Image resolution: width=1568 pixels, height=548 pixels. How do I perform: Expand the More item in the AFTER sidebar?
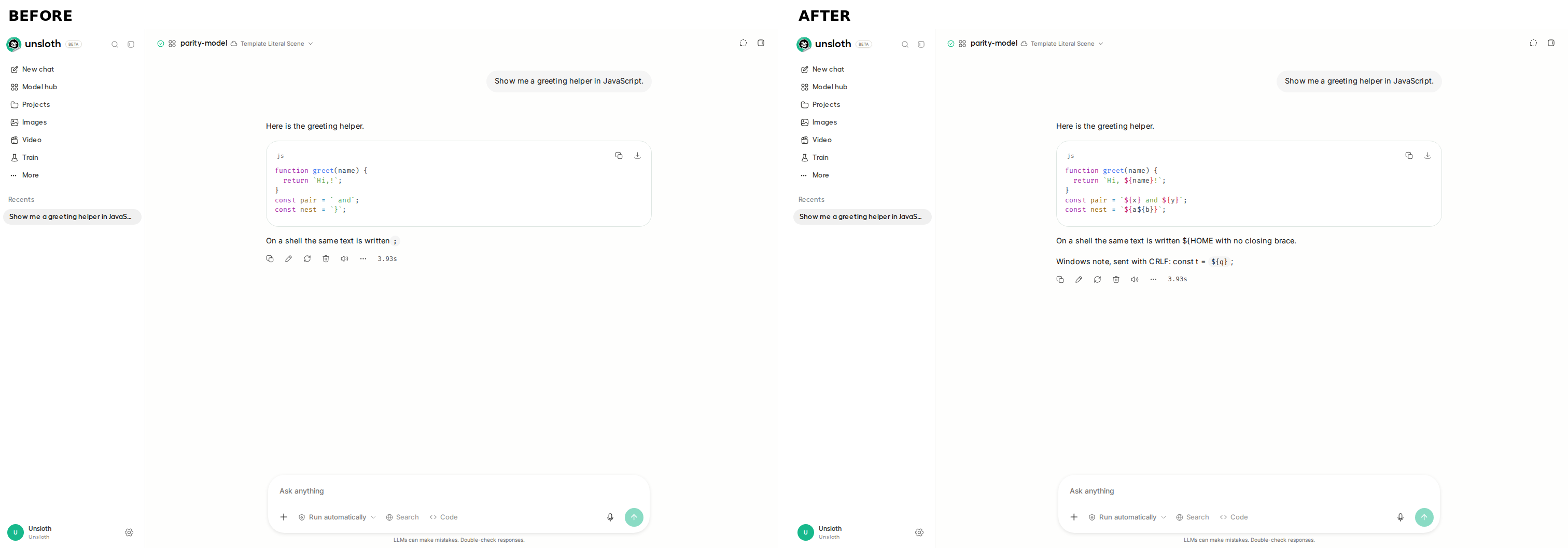(x=862, y=175)
